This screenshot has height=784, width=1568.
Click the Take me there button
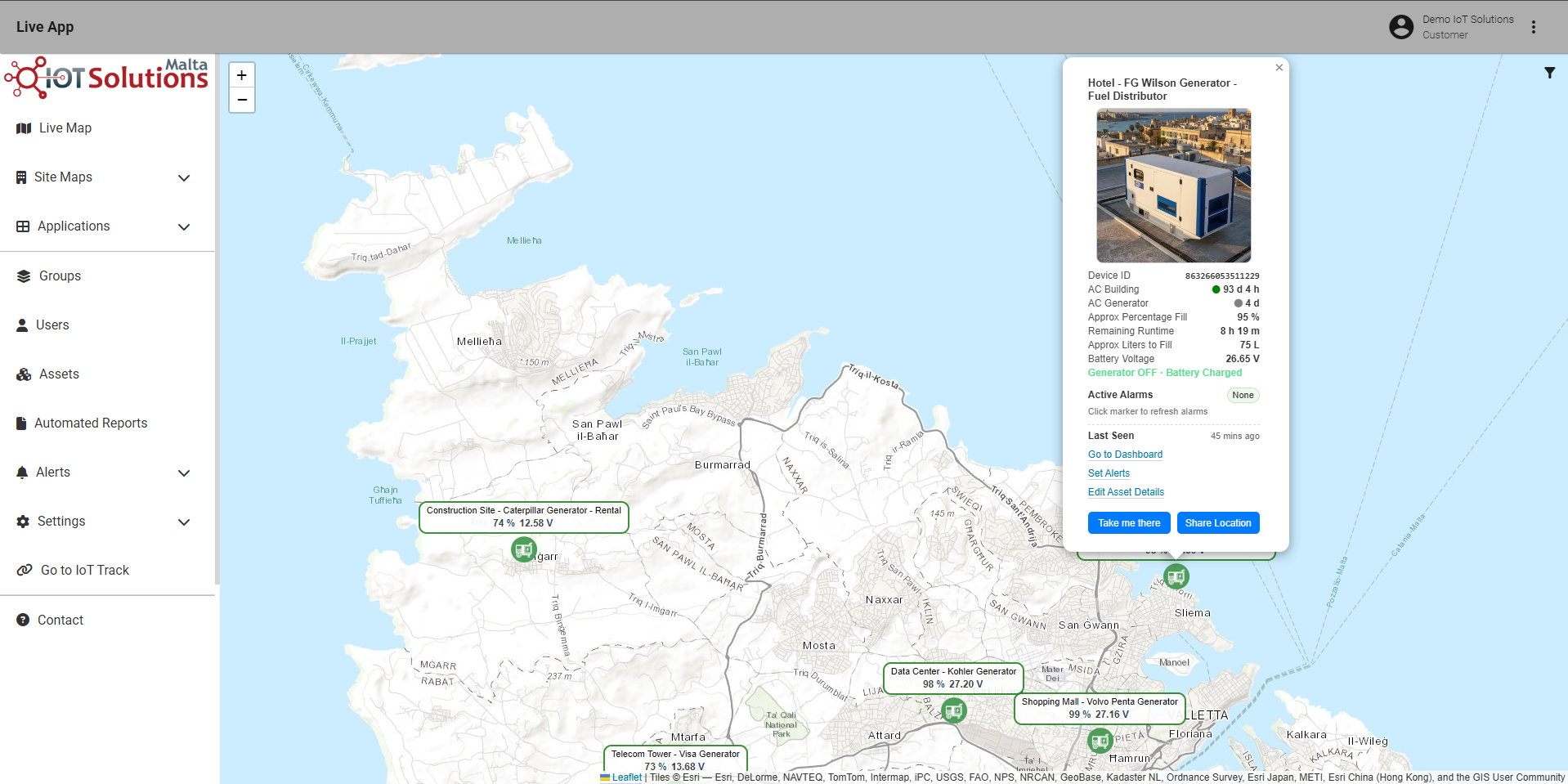click(1129, 523)
